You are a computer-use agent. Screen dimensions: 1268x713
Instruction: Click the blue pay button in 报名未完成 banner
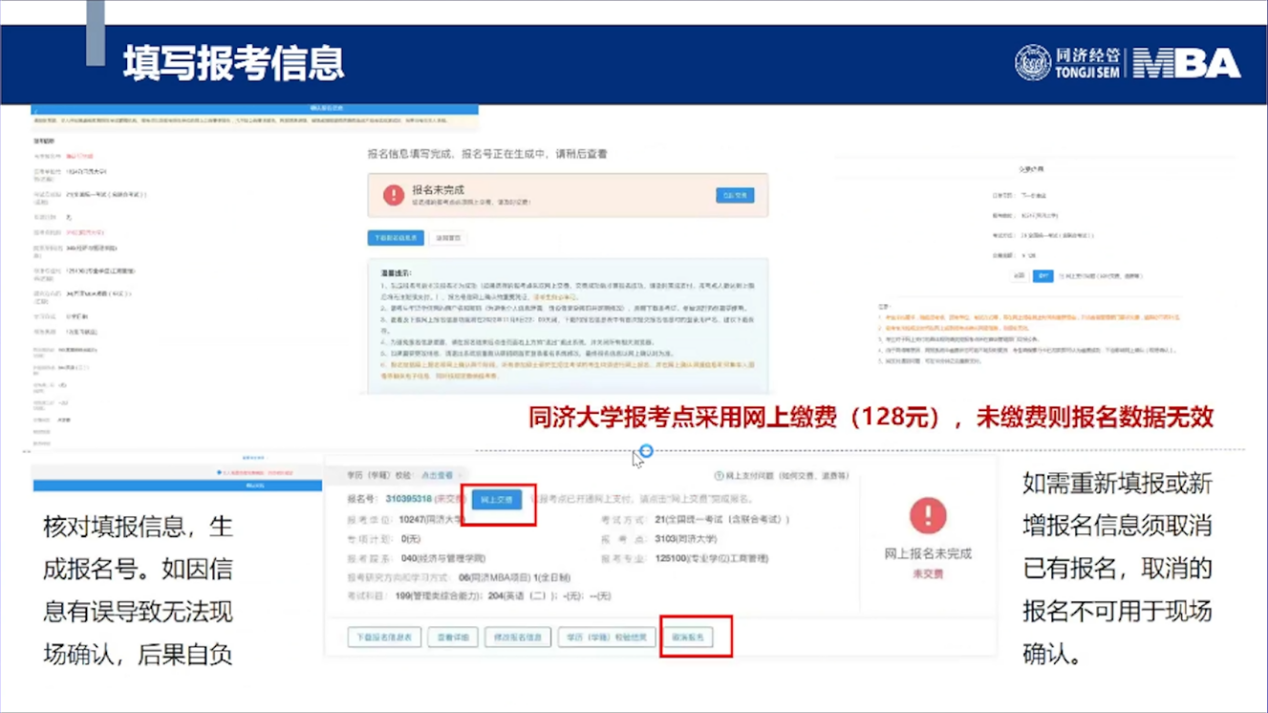[735, 196]
